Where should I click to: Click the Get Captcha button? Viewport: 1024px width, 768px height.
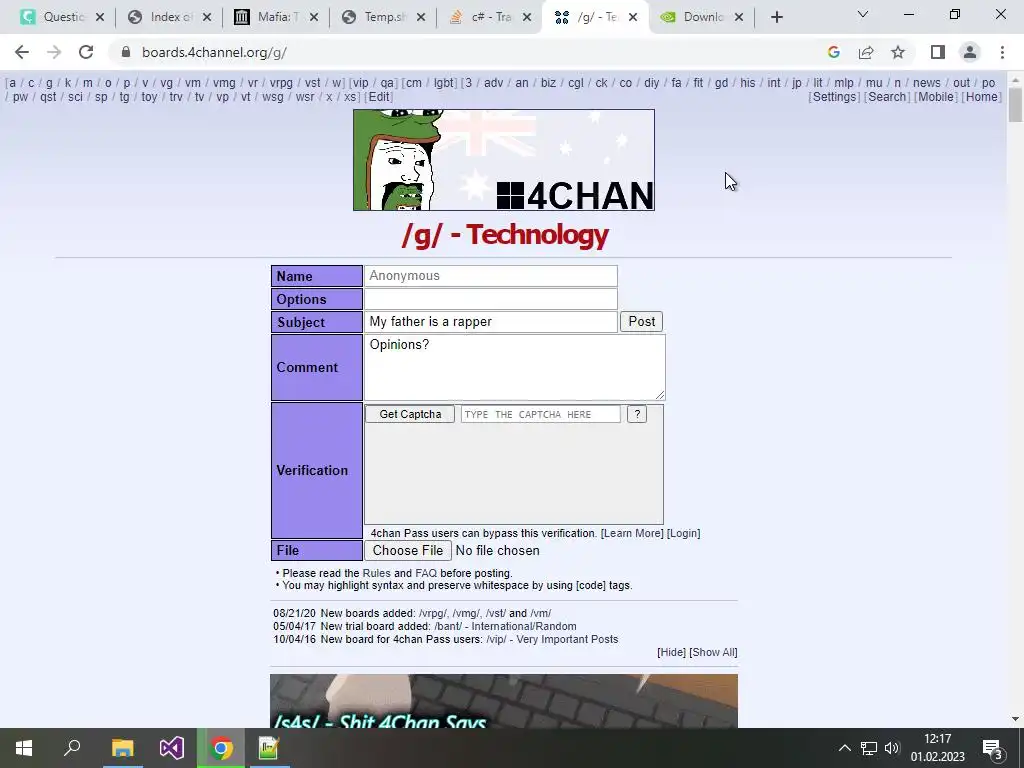(410, 414)
